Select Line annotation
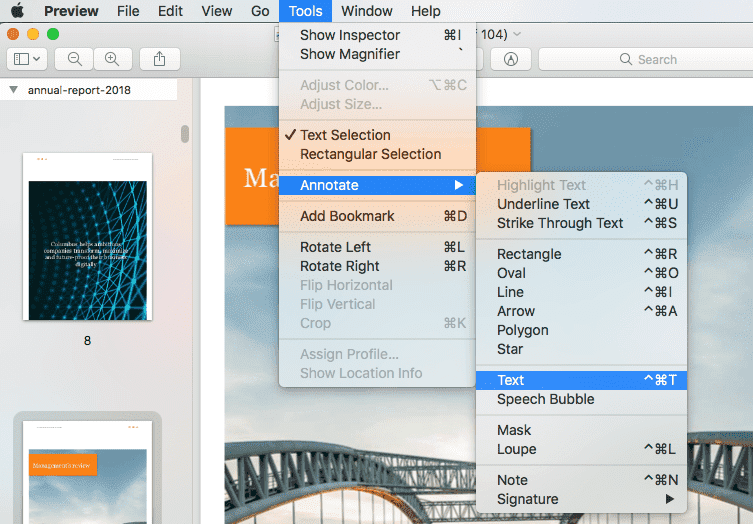 point(582,292)
